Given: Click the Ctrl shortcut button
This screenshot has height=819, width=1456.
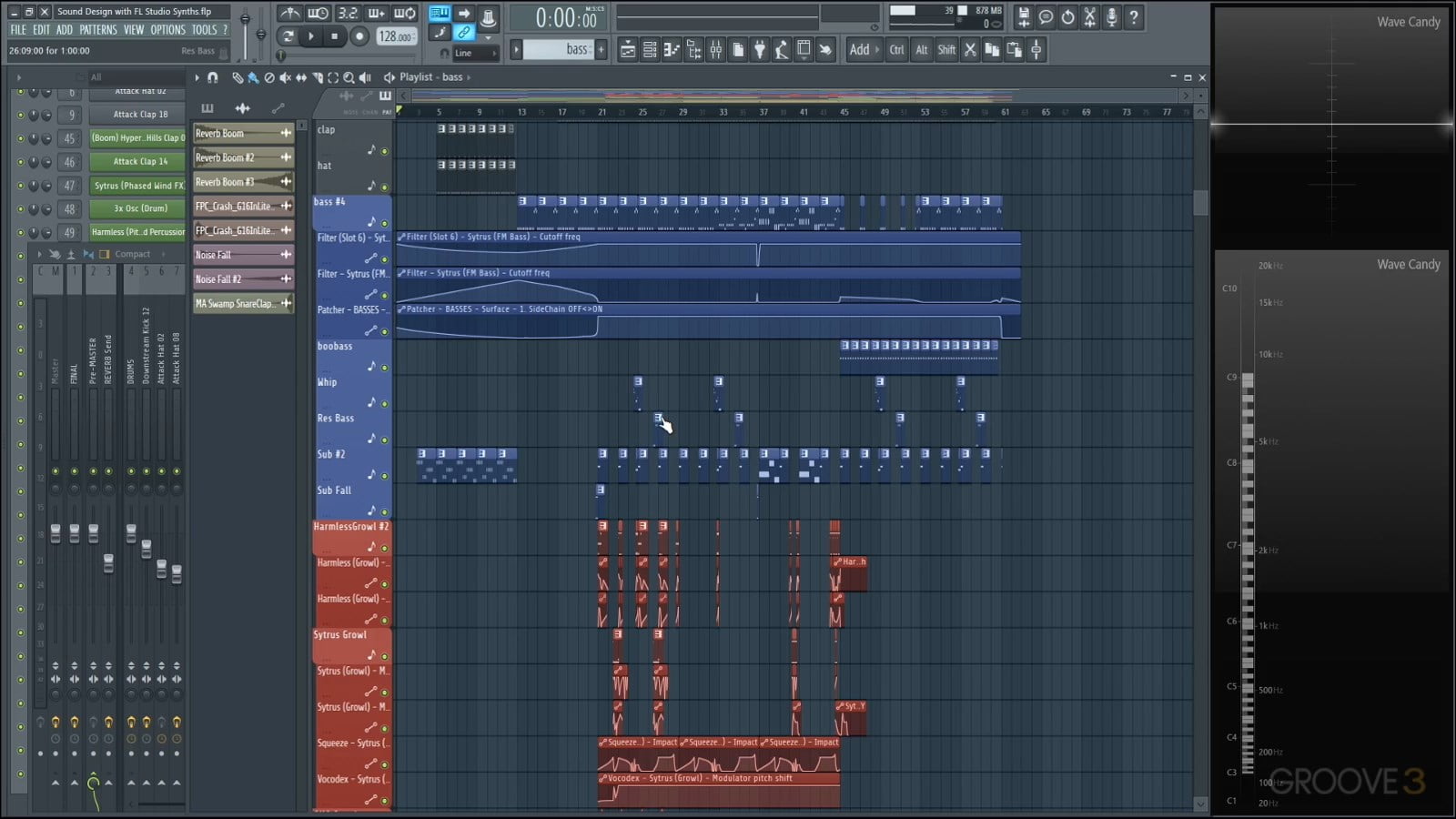Looking at the screenshot, I should pyautogui.click(x=896, y=49).
